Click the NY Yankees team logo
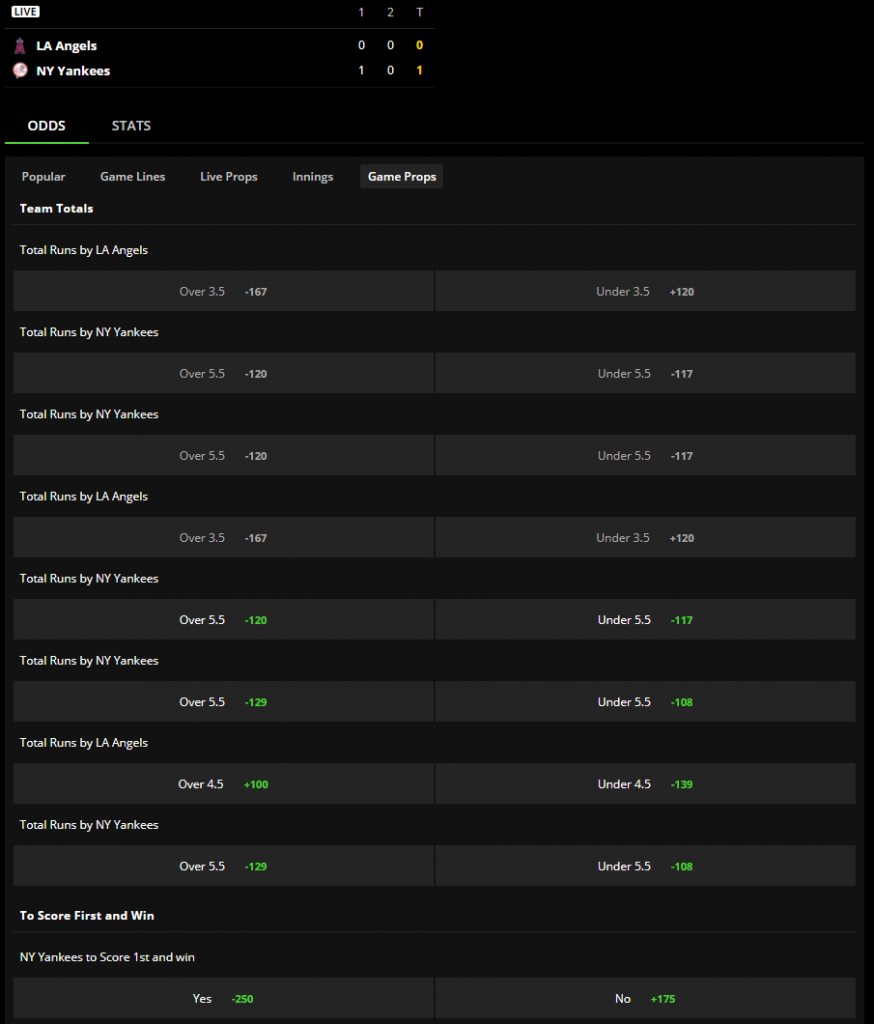This screenshot has height=1024, width=874. [20, 71]
